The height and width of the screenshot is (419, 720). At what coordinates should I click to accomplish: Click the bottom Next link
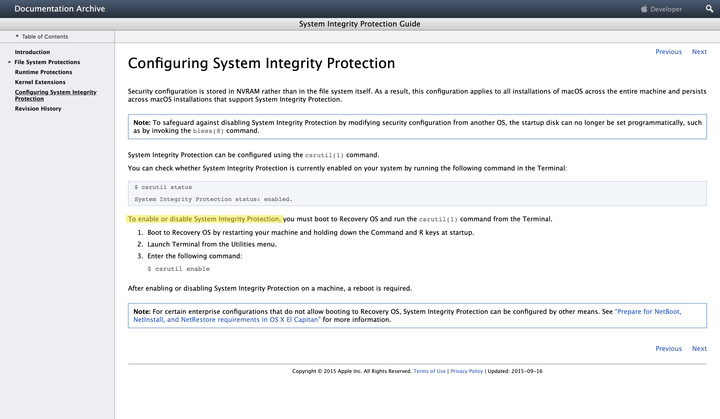click(x=699, y=349)
